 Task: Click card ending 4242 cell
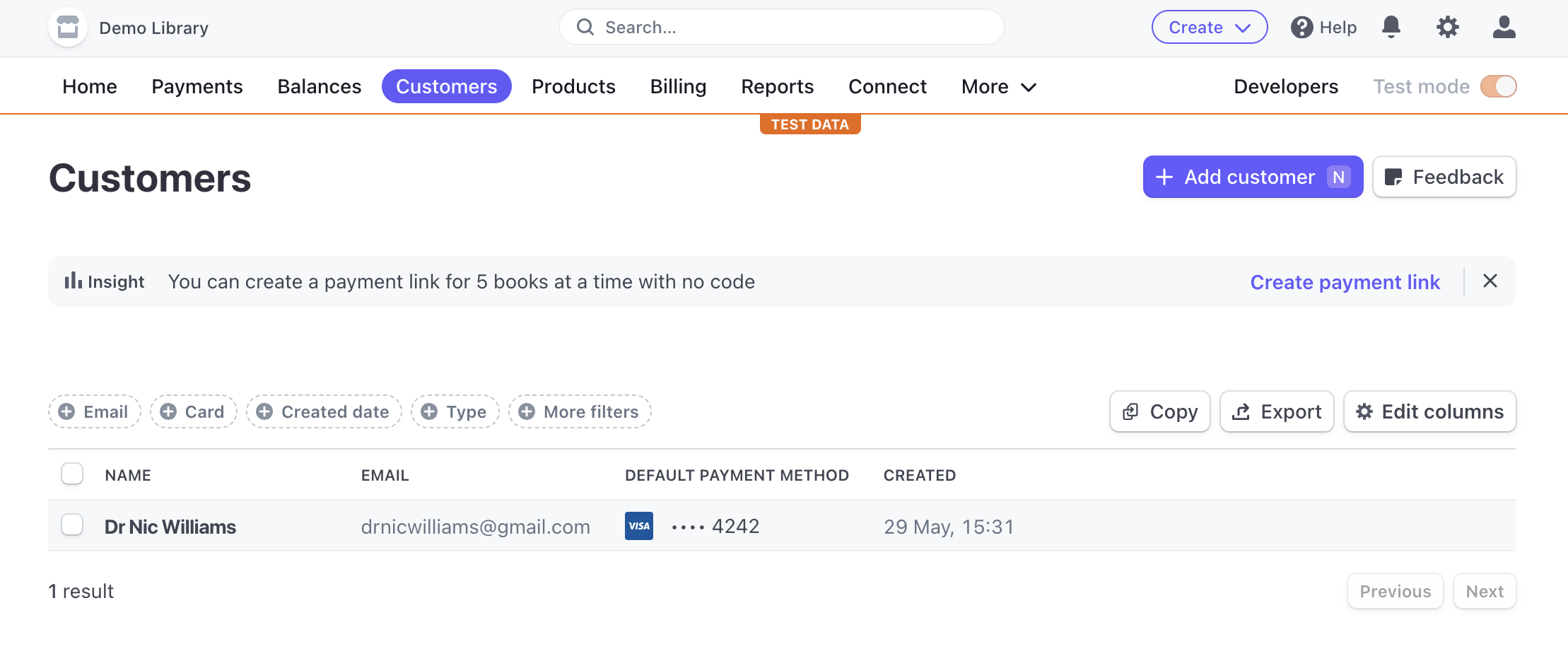click(x=715, y=526)
